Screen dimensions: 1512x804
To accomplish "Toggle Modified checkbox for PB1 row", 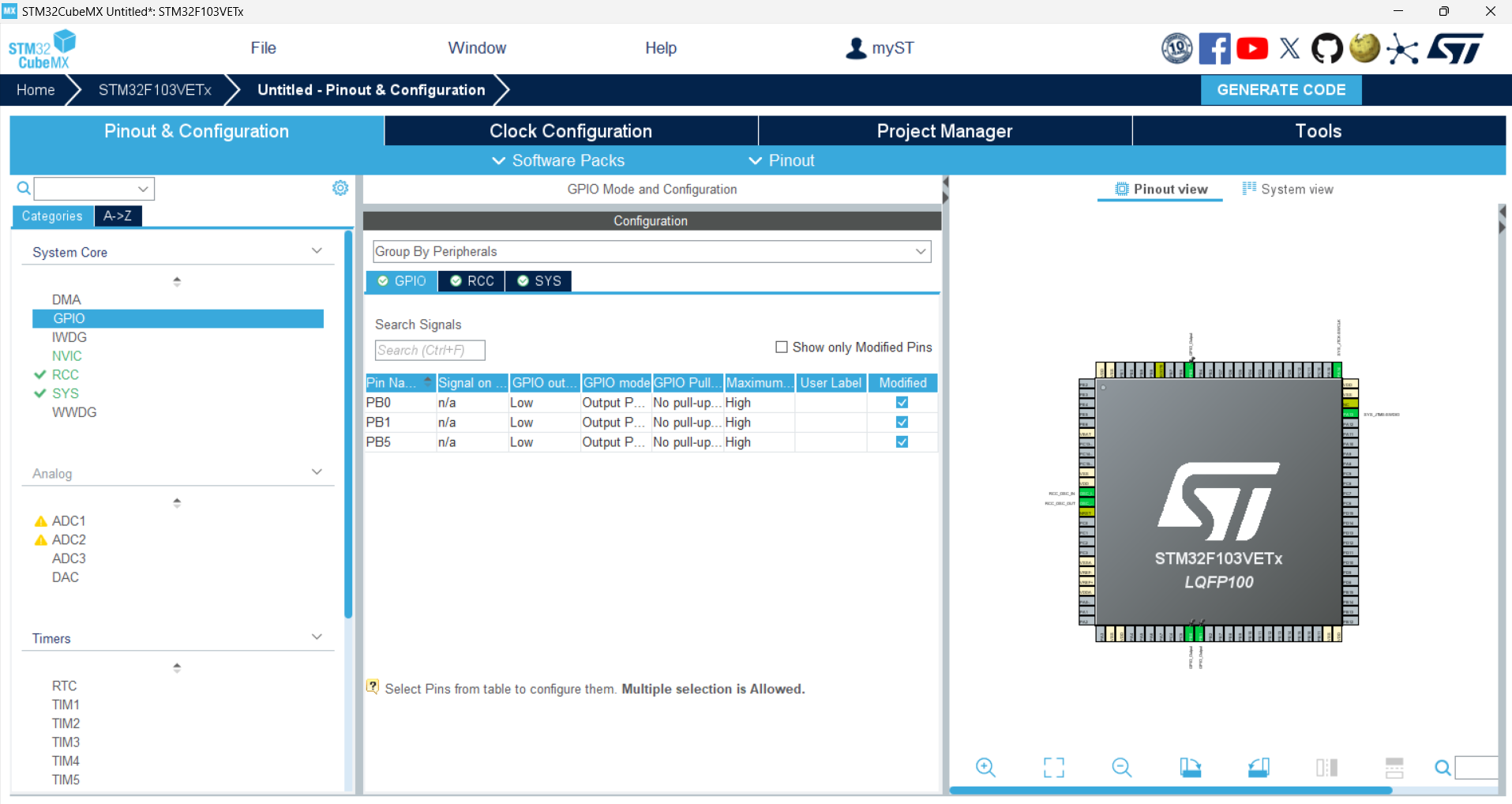I will click(x=902, y=422).
